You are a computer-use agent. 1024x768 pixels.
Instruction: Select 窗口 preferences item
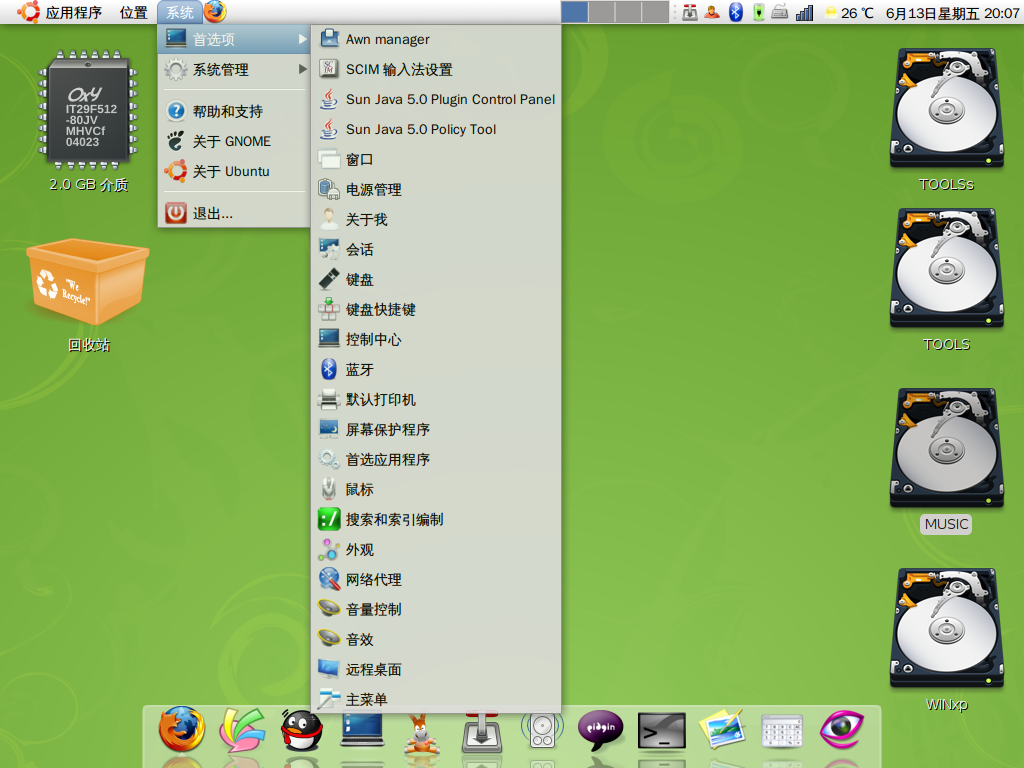click(436, 159)
